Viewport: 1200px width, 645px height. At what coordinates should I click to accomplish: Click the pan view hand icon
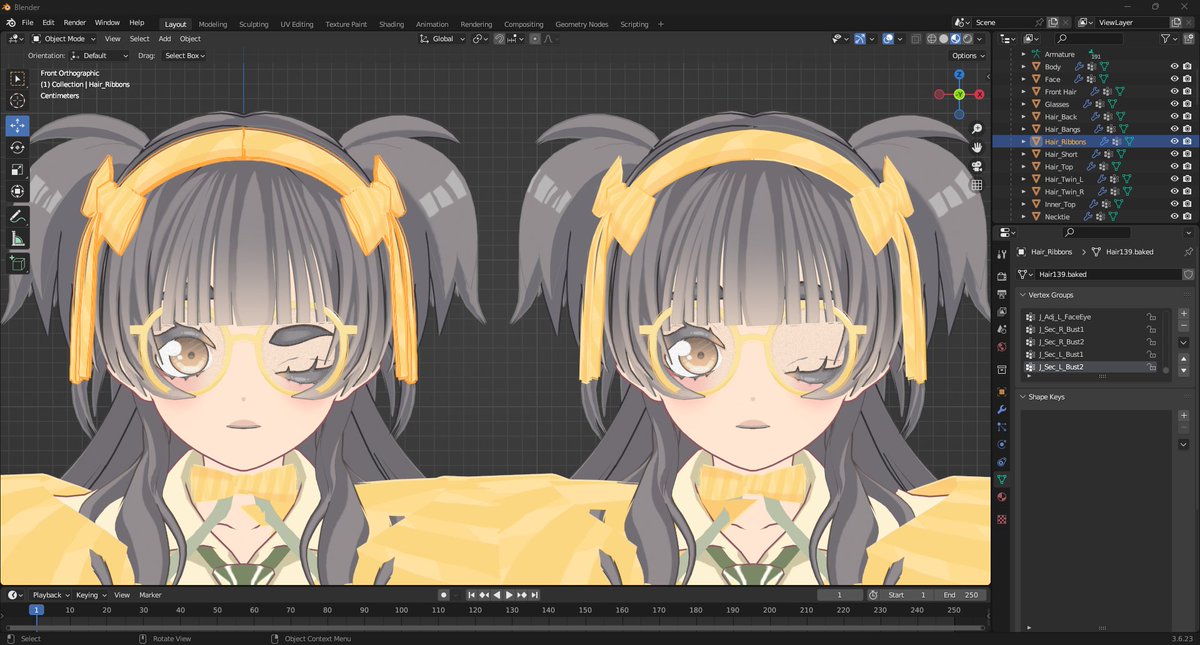tap(976, 148)
